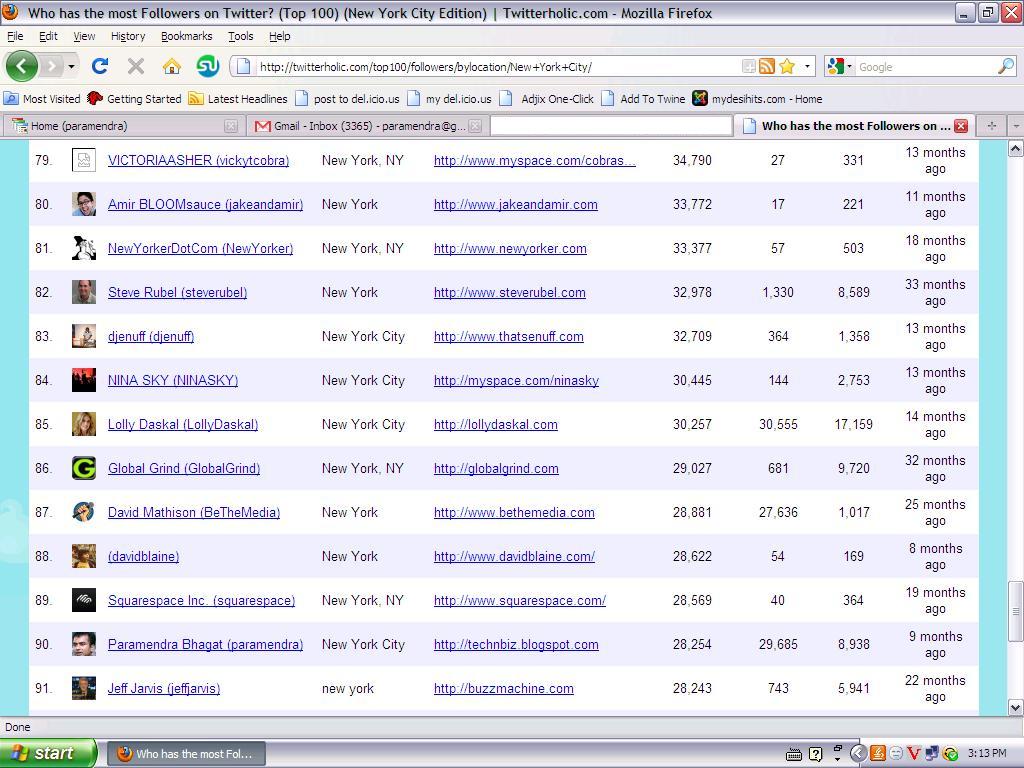Click the system tray keyboard icon
This screenshot has height=768, width=1024.
[794, 754]
